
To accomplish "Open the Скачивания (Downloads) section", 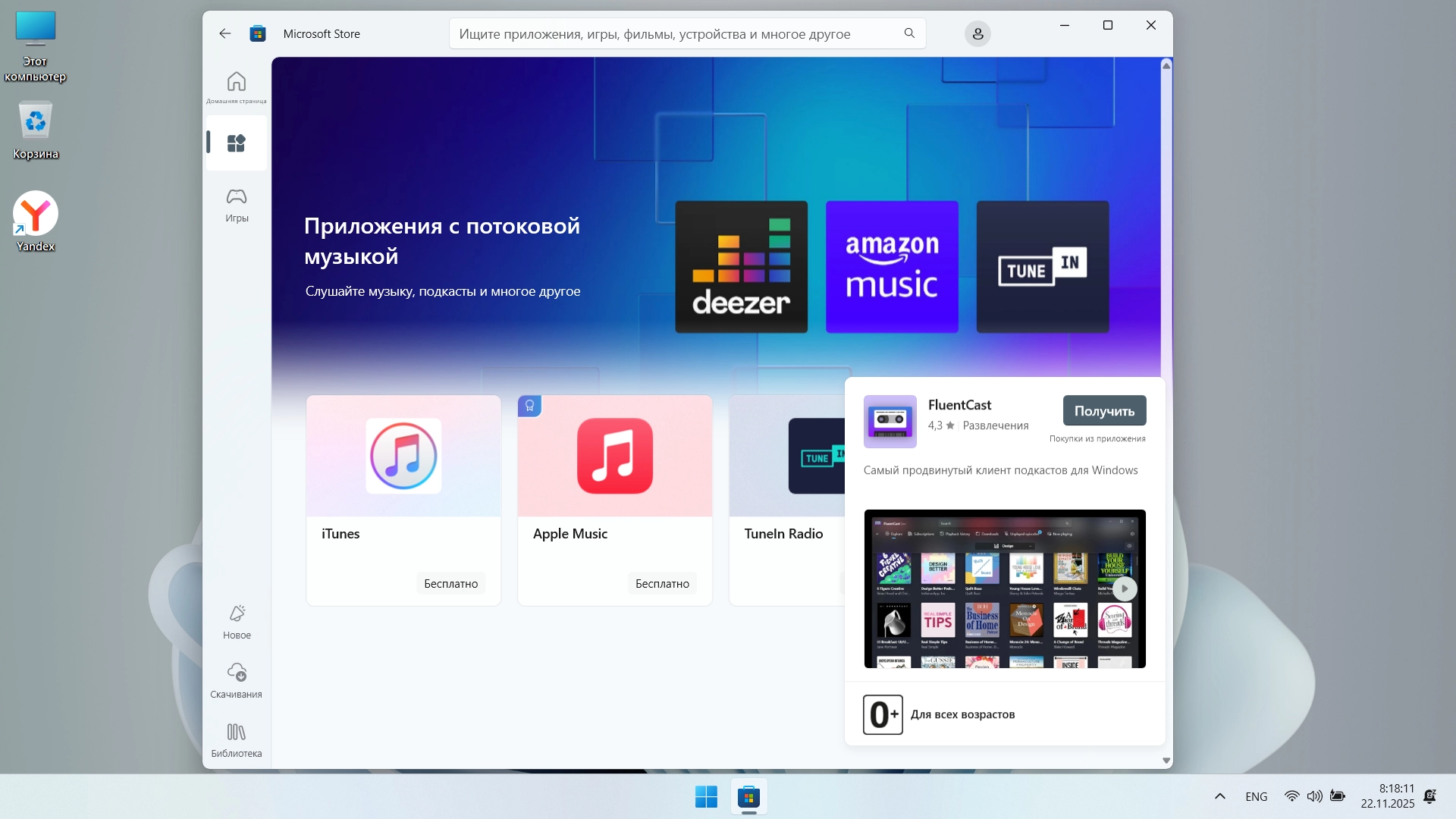I will tap(237, 680).
